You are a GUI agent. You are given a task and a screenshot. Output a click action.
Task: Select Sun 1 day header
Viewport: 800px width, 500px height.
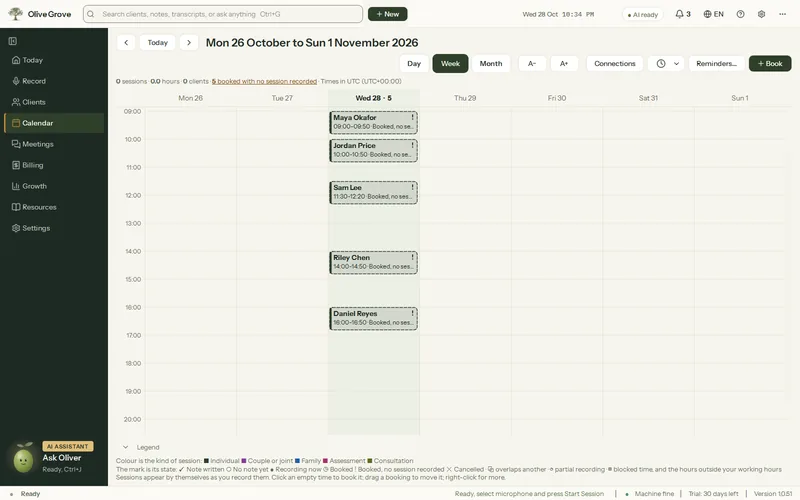(x=740, y=98)
